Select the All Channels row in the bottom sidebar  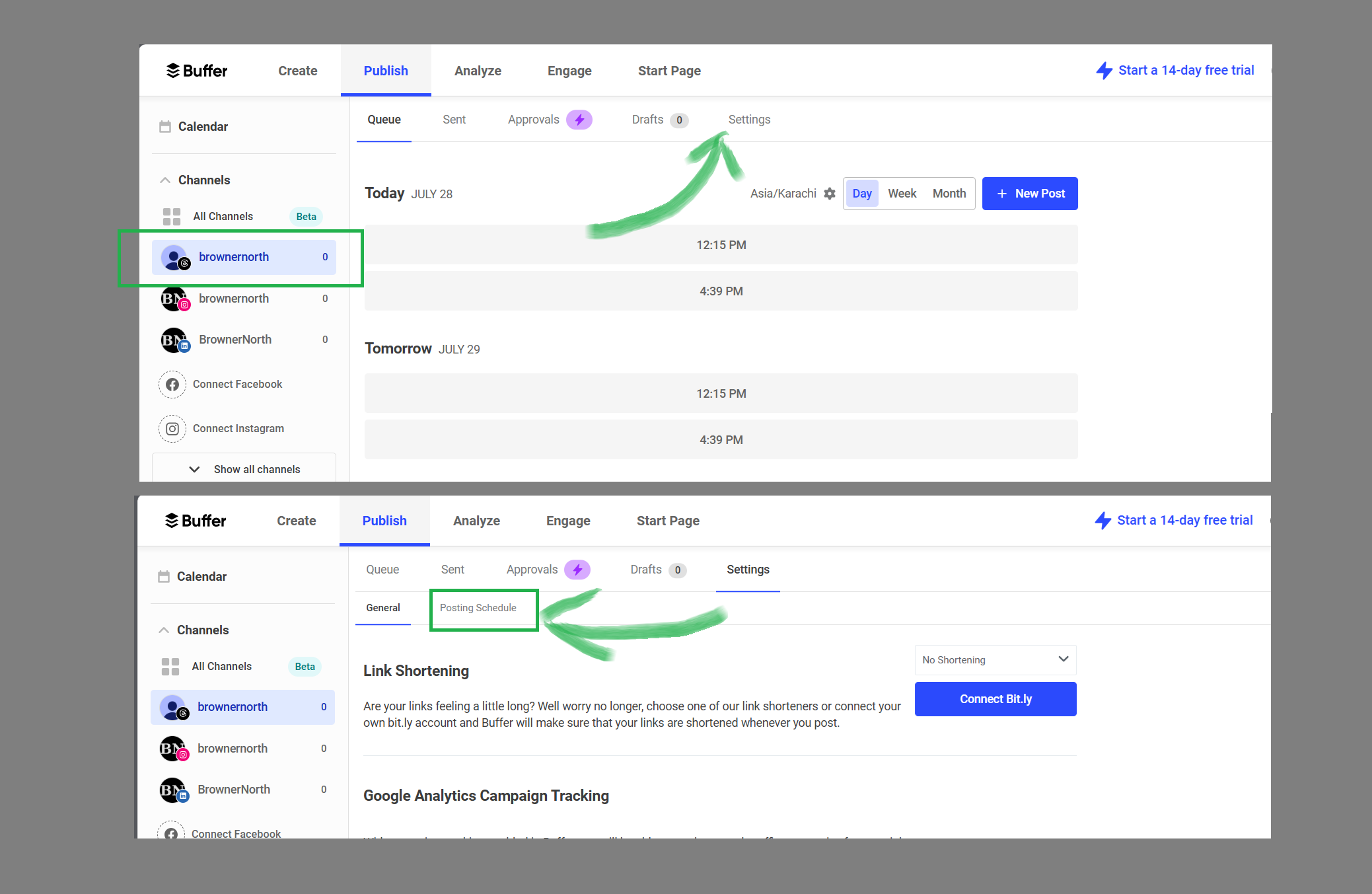tap(243, 667)
